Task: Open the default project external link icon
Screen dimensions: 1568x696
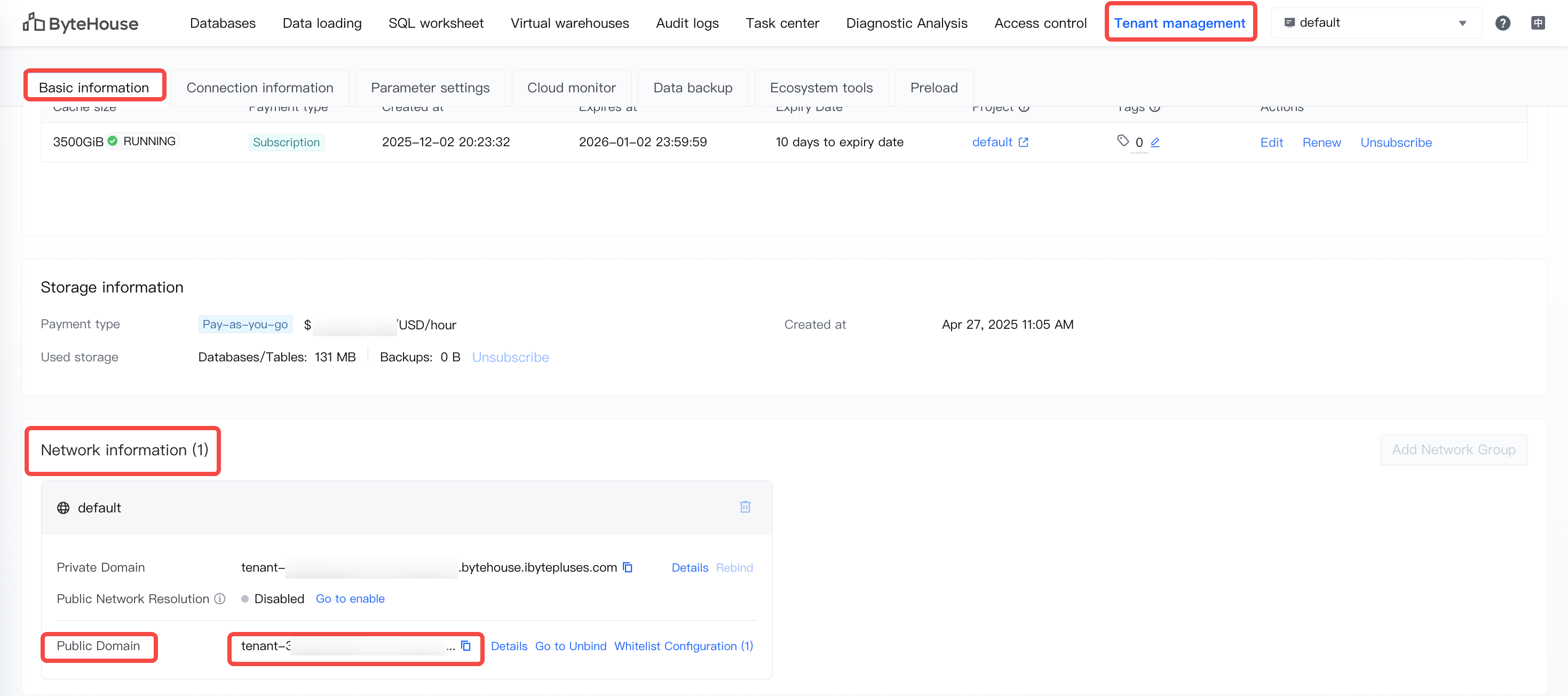Action: pyautogui.click(x=1023, y=142)
